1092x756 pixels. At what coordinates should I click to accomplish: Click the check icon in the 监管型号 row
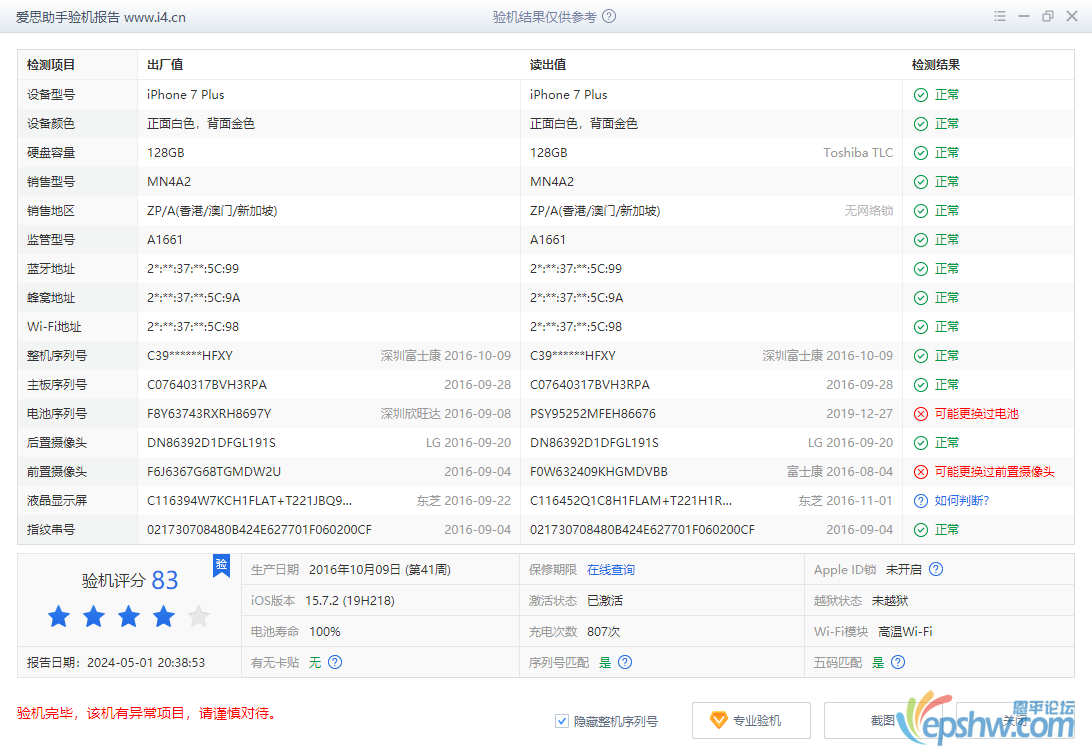point(921,240)
